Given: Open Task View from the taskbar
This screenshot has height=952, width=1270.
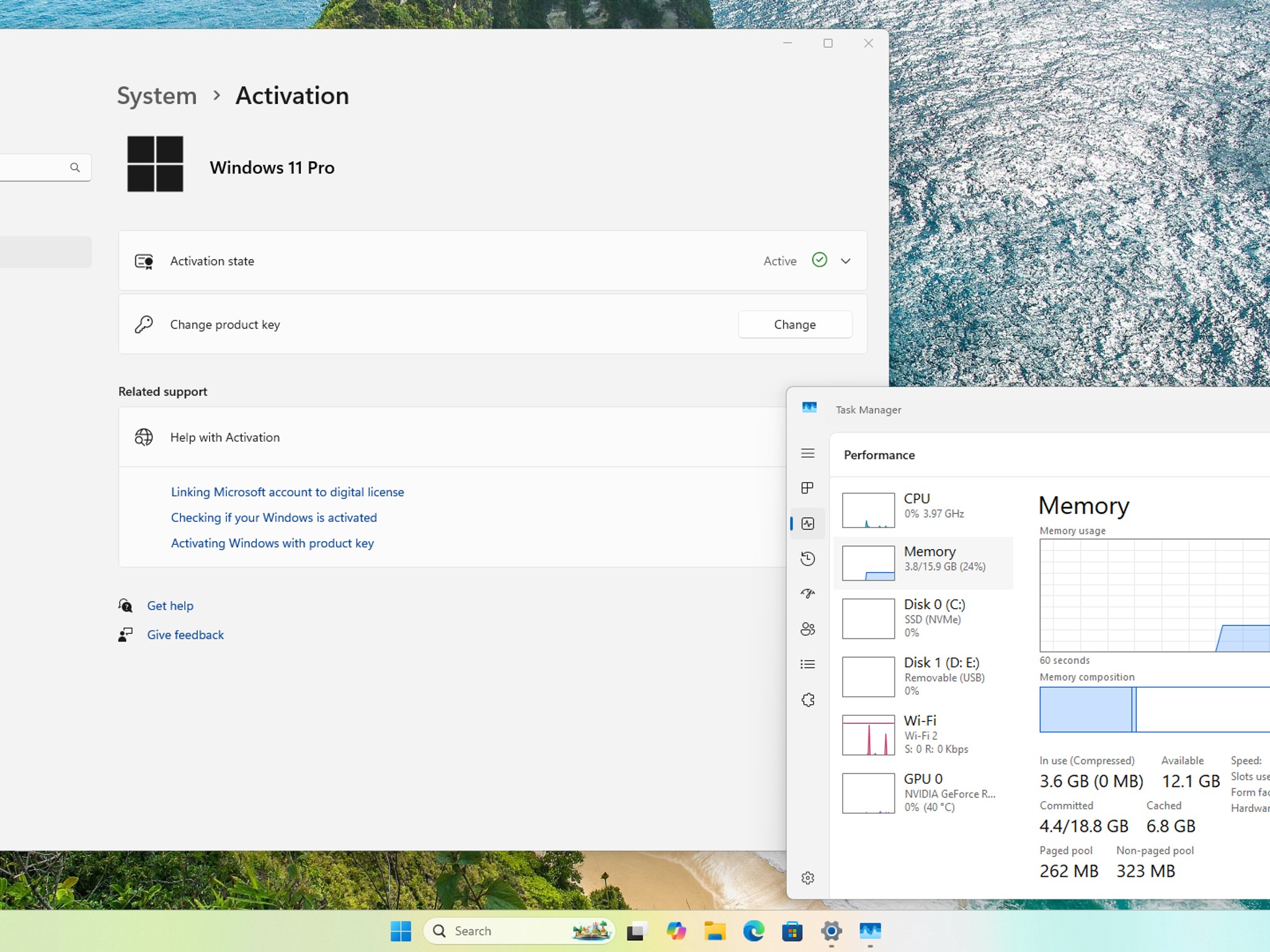Looking at the screenshot, I should pyautogui.click(x=637, y=930).
